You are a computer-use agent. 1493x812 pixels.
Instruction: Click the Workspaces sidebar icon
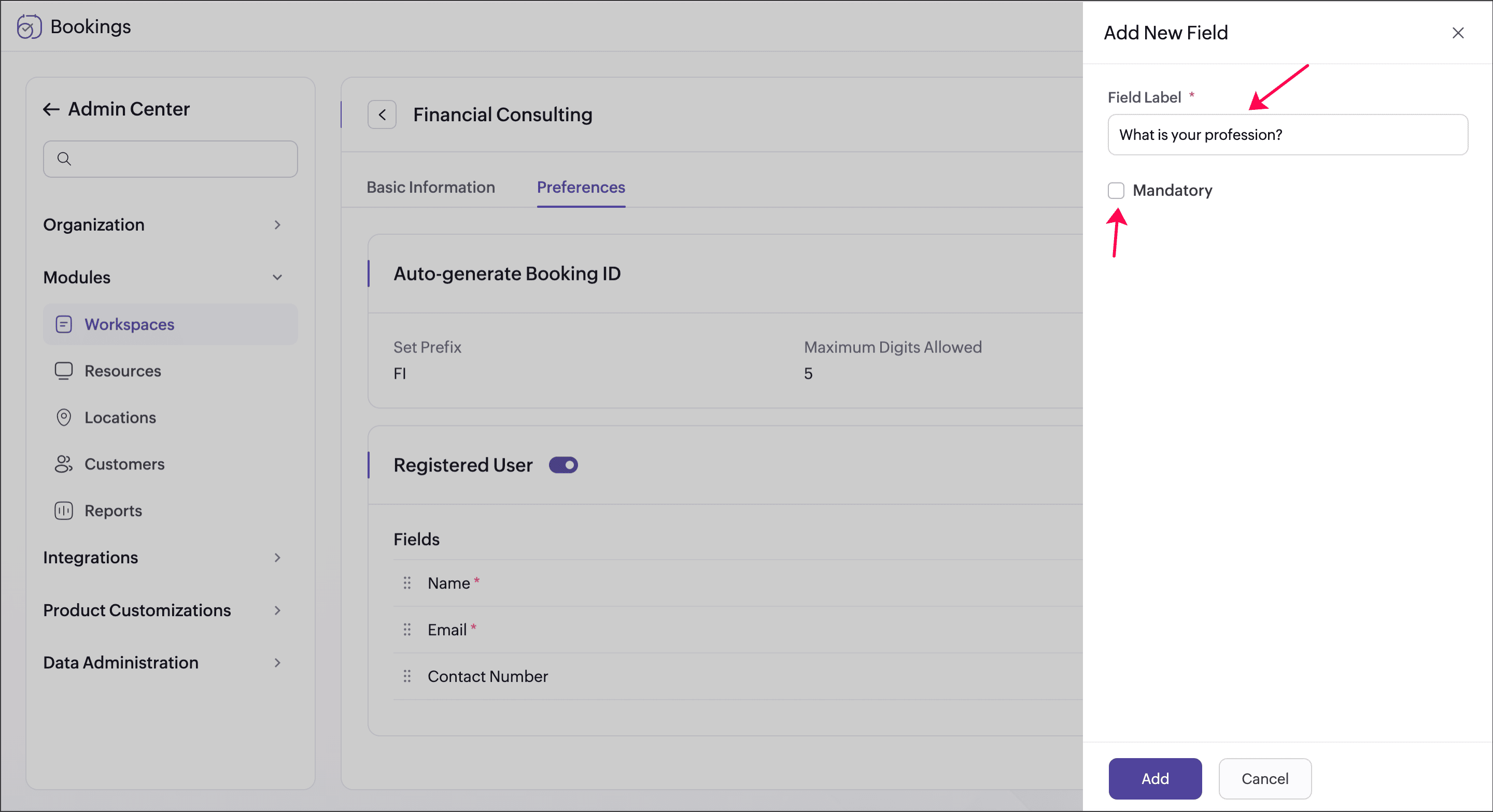[64, 324]
